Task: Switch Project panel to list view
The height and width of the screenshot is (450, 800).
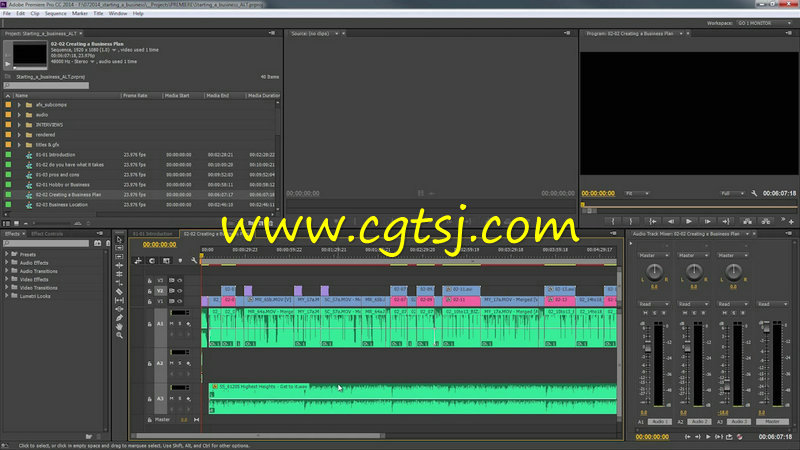Action: coord(7,223)
